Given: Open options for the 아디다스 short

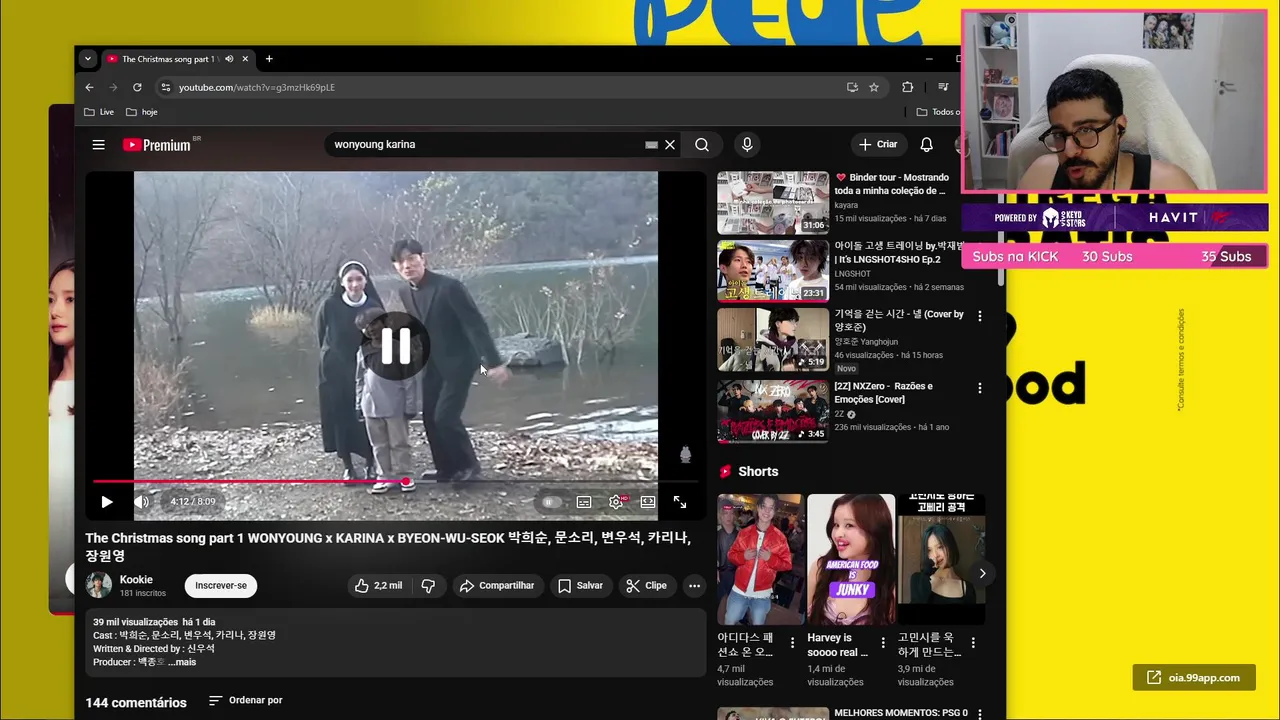Looking at the screenshot, I should pyautogui.click(x=793, y=643).
